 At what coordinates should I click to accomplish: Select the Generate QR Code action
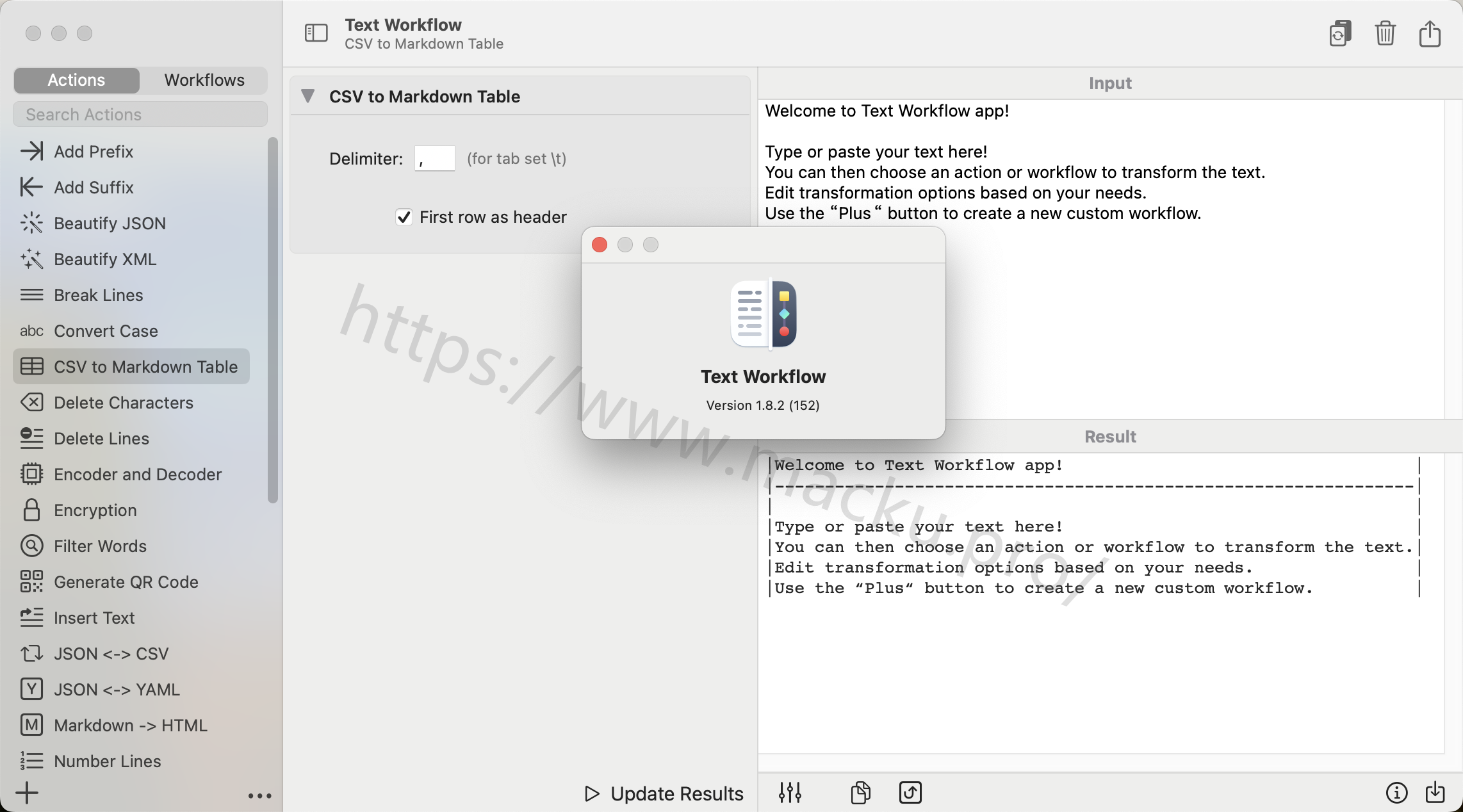coord(131,581)
